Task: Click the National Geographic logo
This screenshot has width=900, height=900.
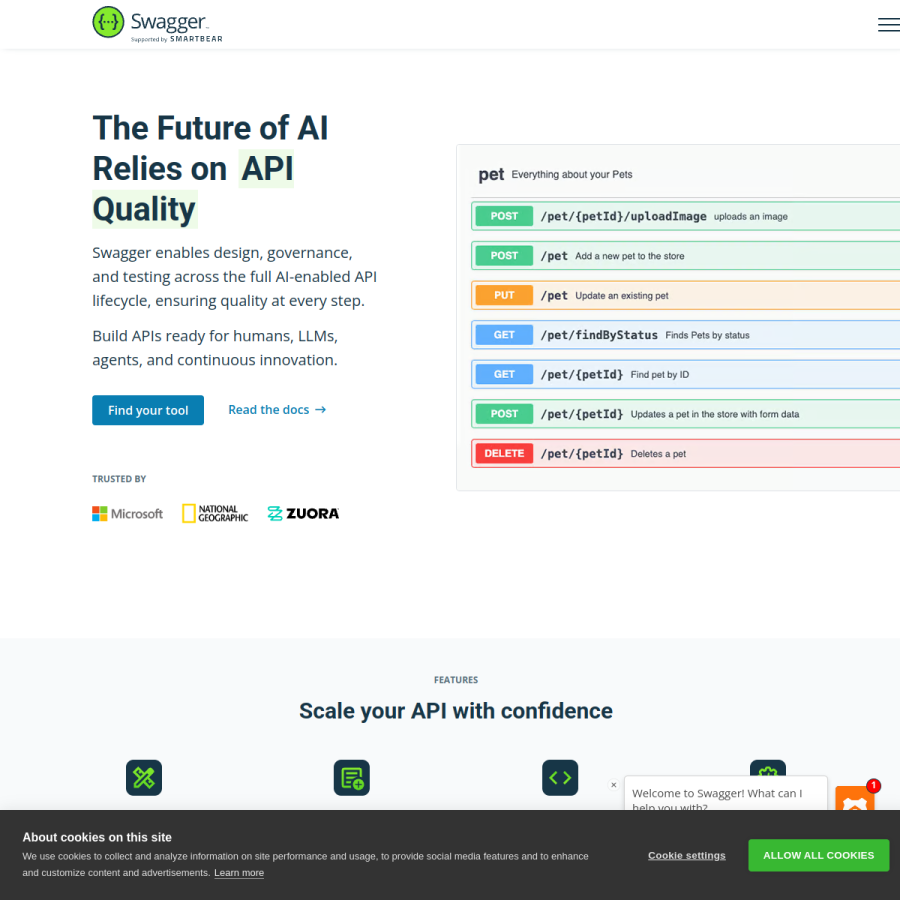Action: [215, 513]
